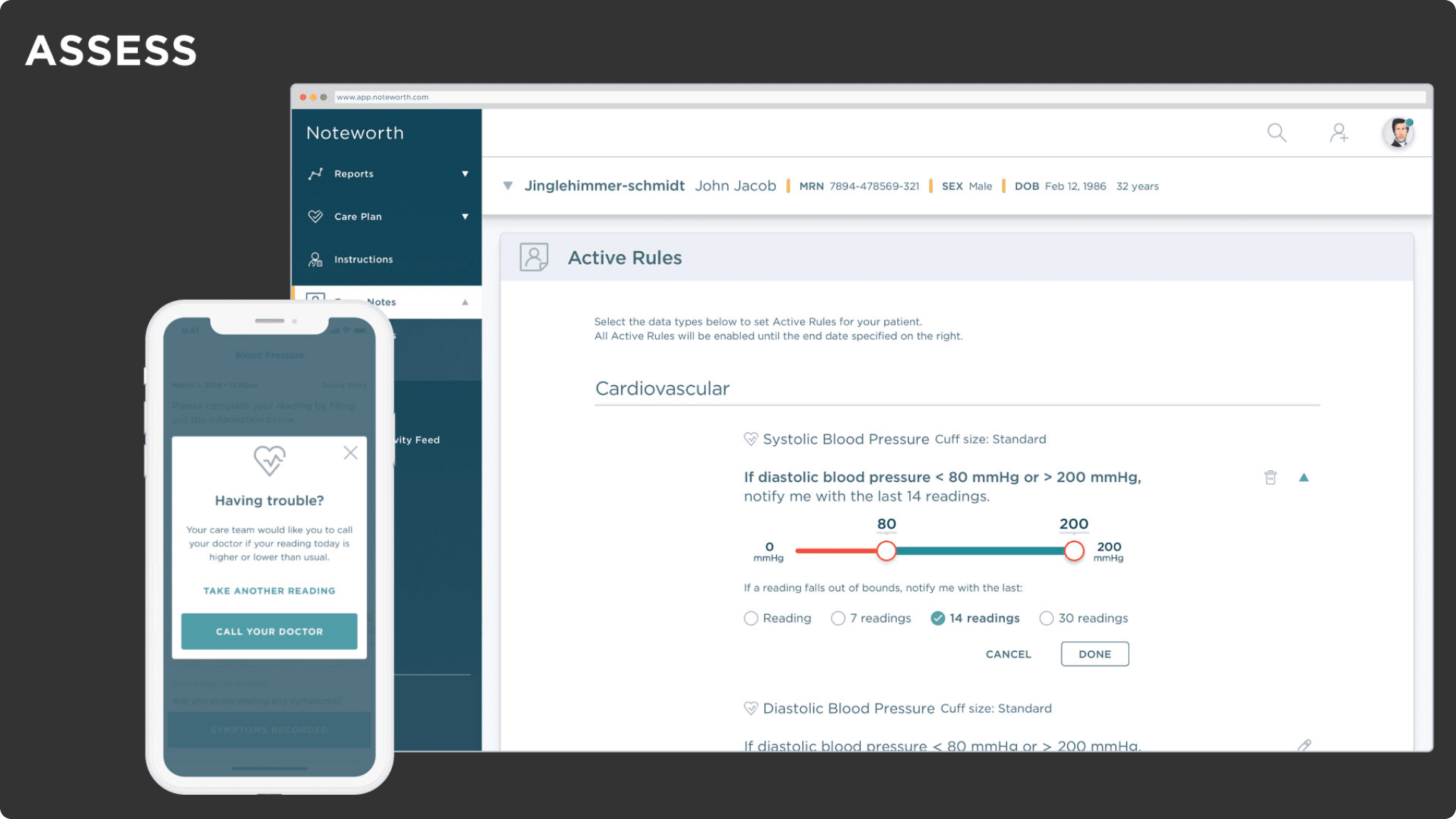Expand the Reports sidebar dropdown

coord(465,173)
